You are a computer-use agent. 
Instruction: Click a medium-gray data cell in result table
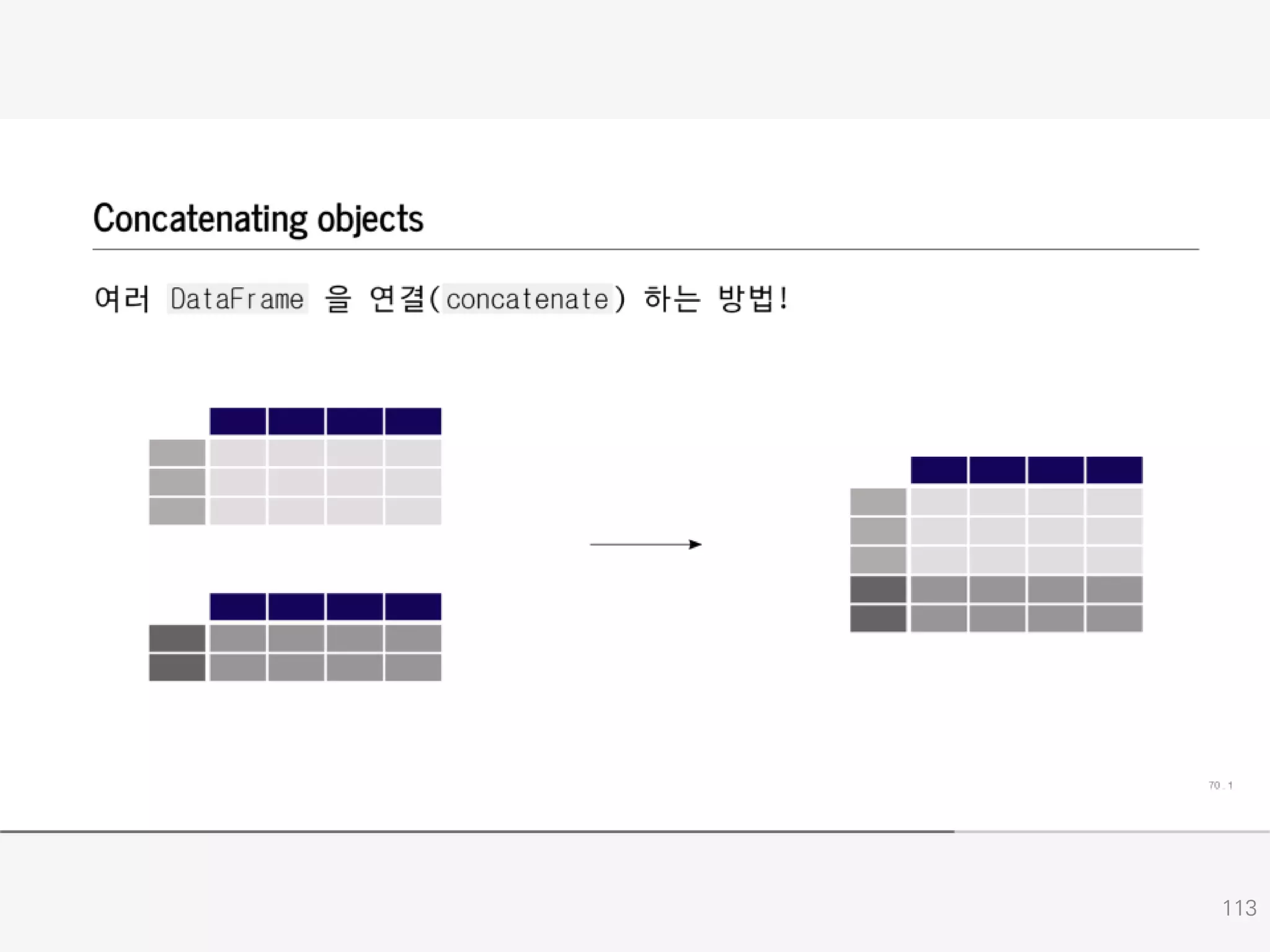tap(997, 589)
